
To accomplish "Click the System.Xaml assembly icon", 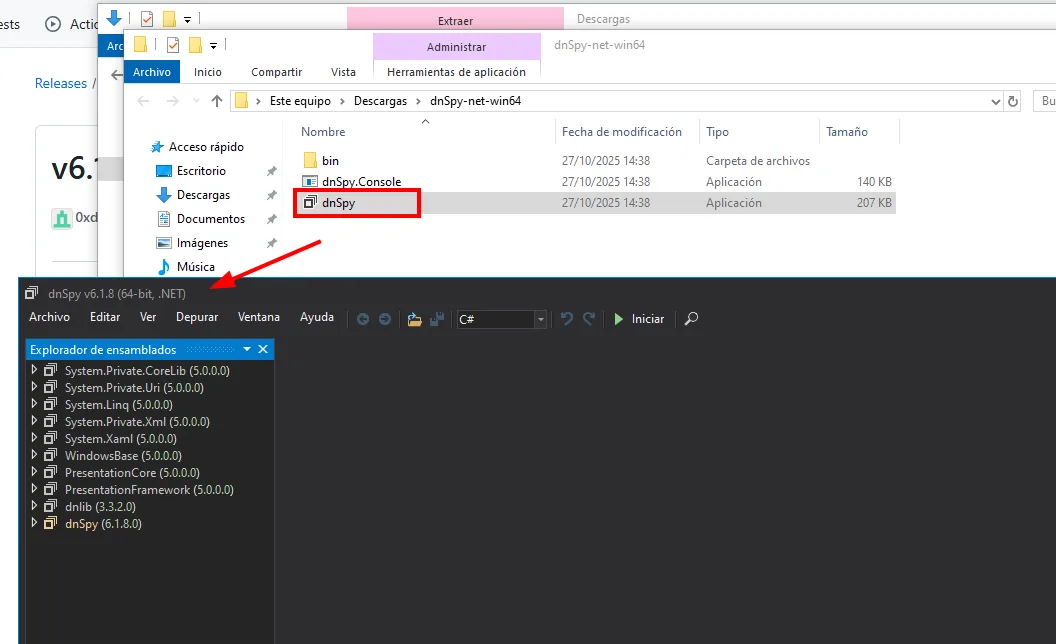I will coord(51,438).
